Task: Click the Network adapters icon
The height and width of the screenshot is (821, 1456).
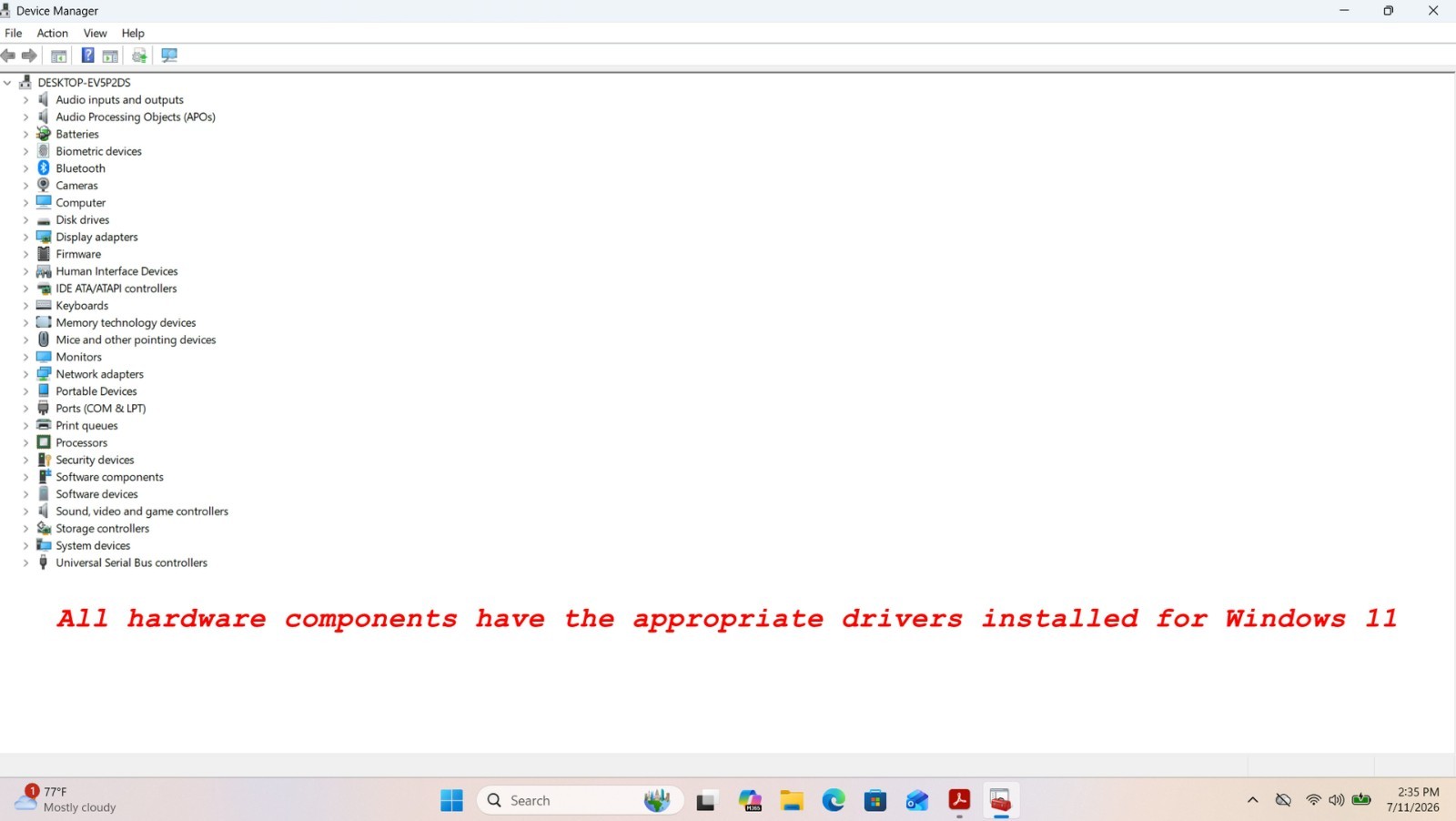Action: [x=43, y=374]
